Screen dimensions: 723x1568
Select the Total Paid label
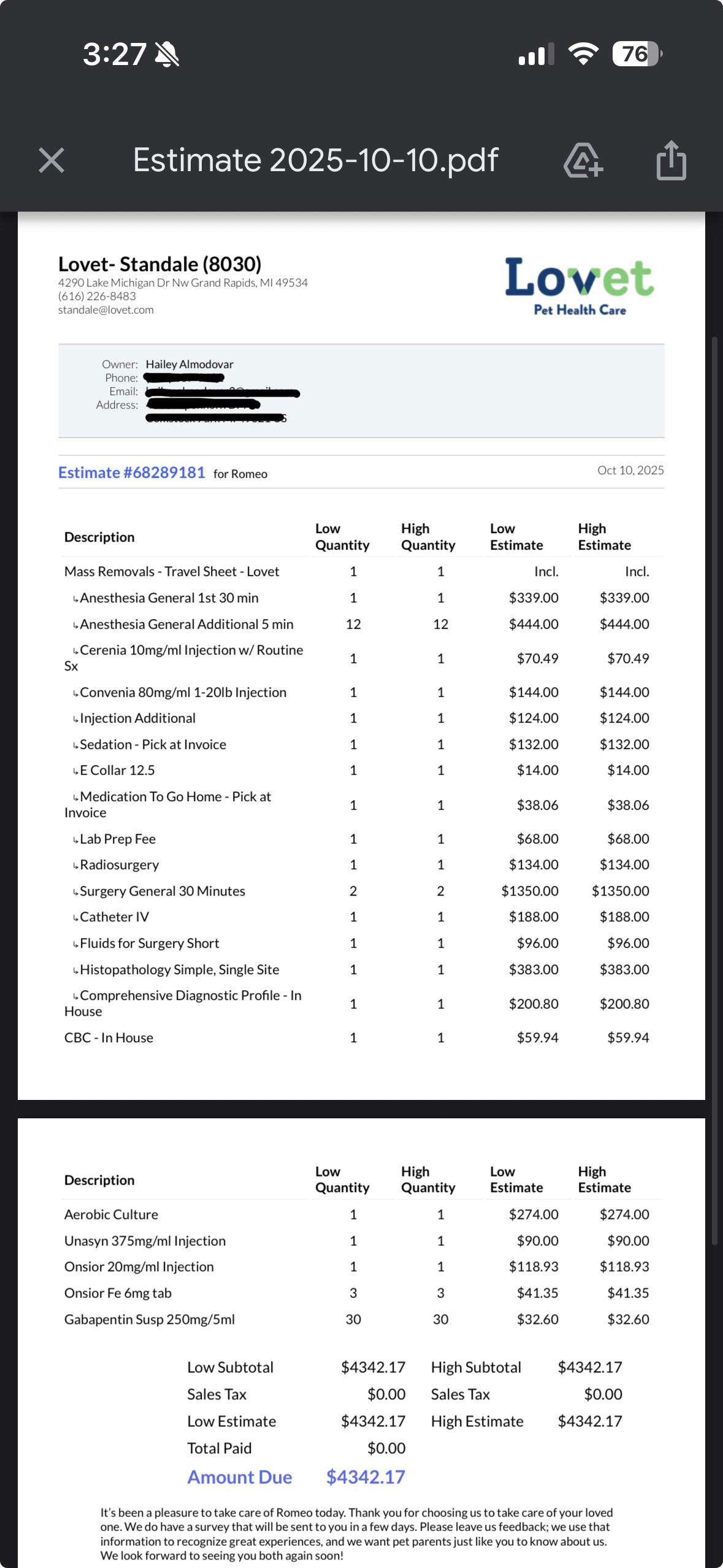(220, 1448)
